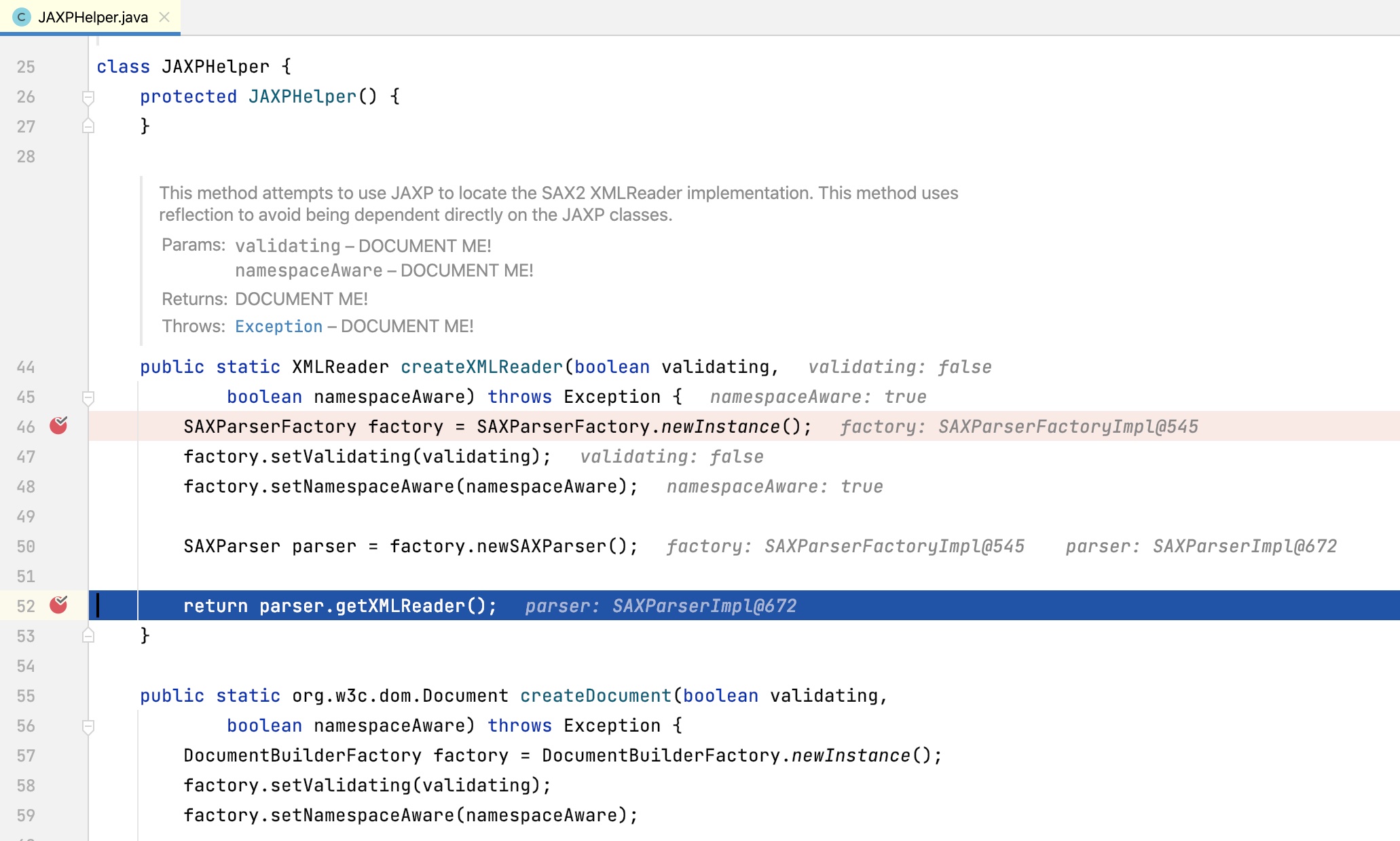Open the Exception link in the Throws doc
Image resolution: width=1400 pixels, height=841 pixels.
coord(278,326)
